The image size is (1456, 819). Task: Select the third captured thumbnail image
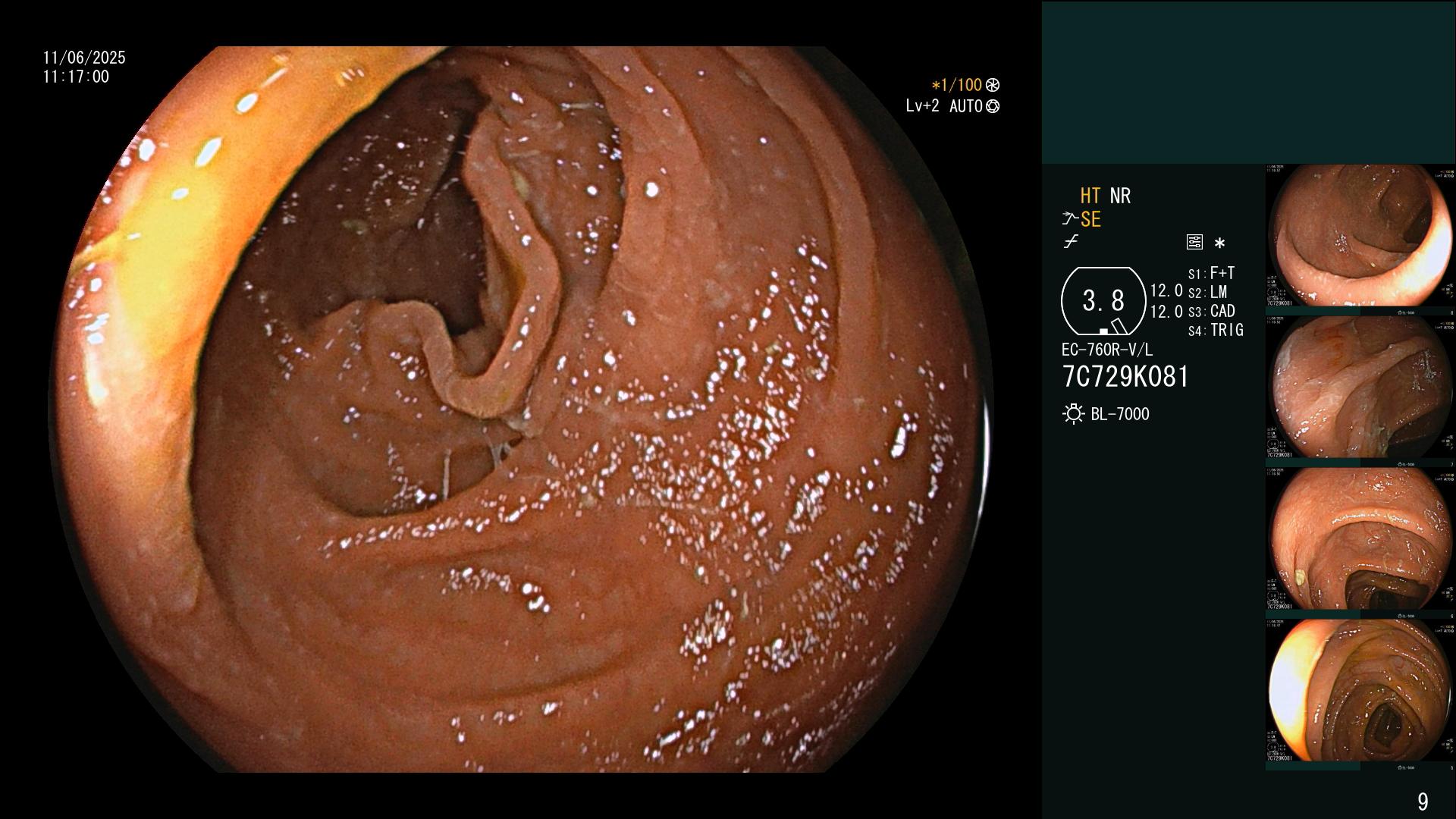click(x=1360, y=539)
